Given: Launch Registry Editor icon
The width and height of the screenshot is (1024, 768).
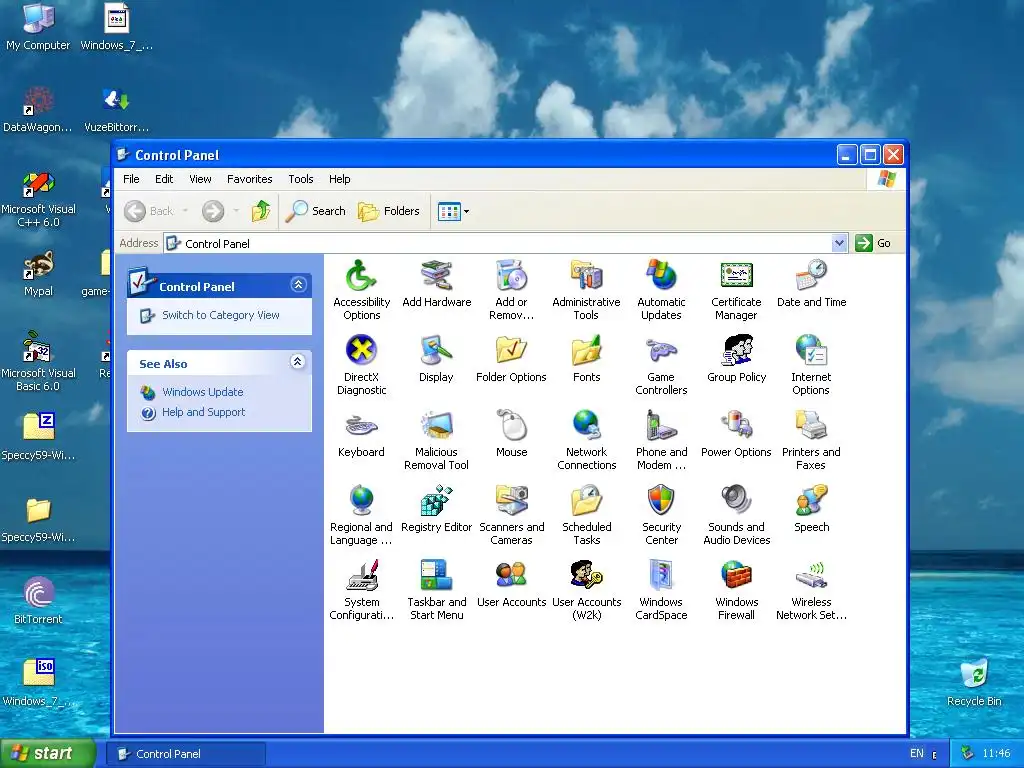Looking at the screenshot, I should click(x=436, y=509).
